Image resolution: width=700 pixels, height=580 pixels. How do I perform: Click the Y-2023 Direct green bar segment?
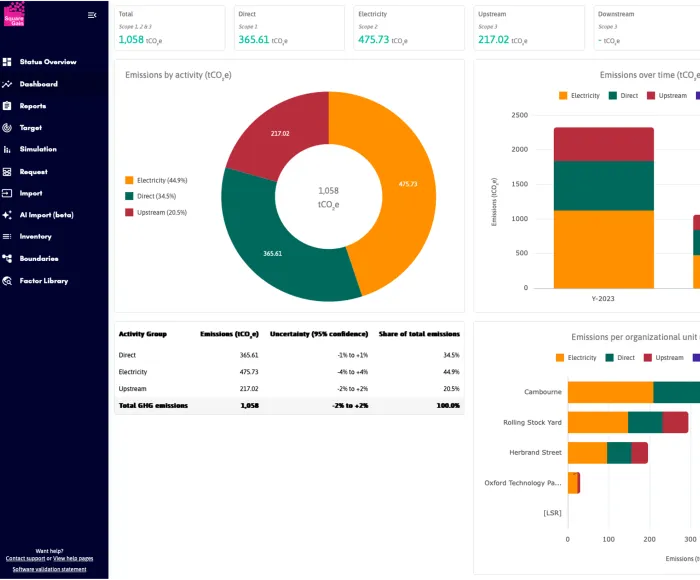(604, 186)
